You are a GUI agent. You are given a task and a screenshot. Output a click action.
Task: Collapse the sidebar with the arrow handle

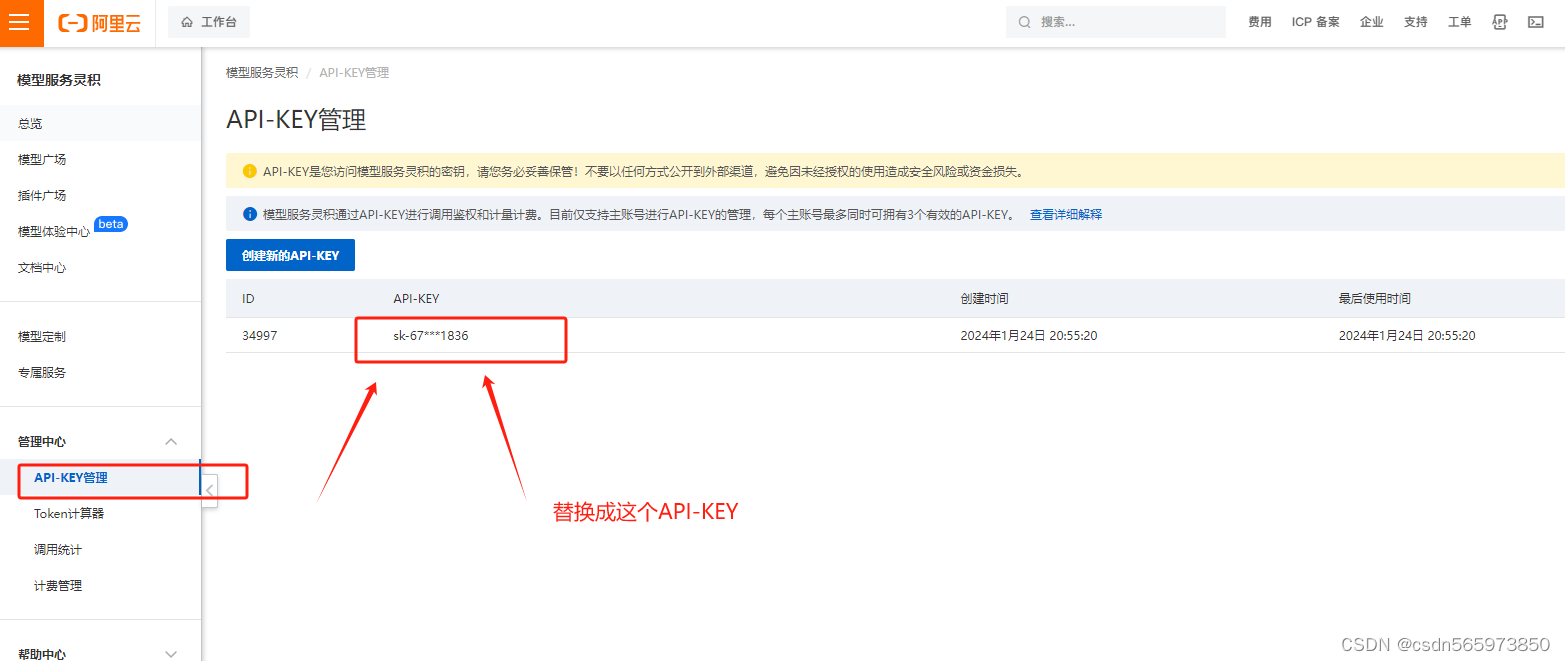[x=209, y=490]
